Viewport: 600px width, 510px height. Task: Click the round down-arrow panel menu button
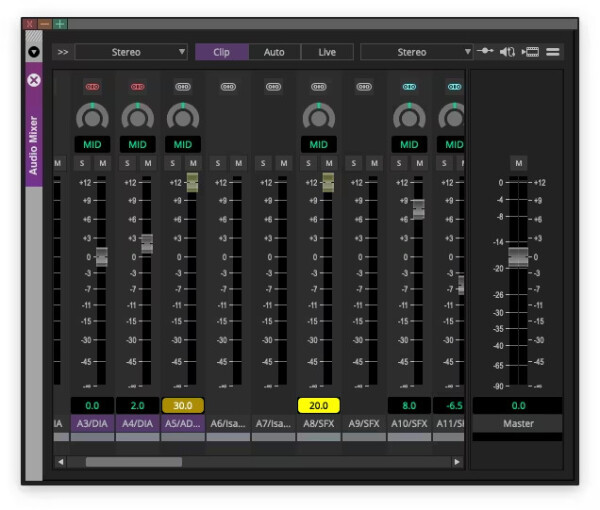pos(34,52)
